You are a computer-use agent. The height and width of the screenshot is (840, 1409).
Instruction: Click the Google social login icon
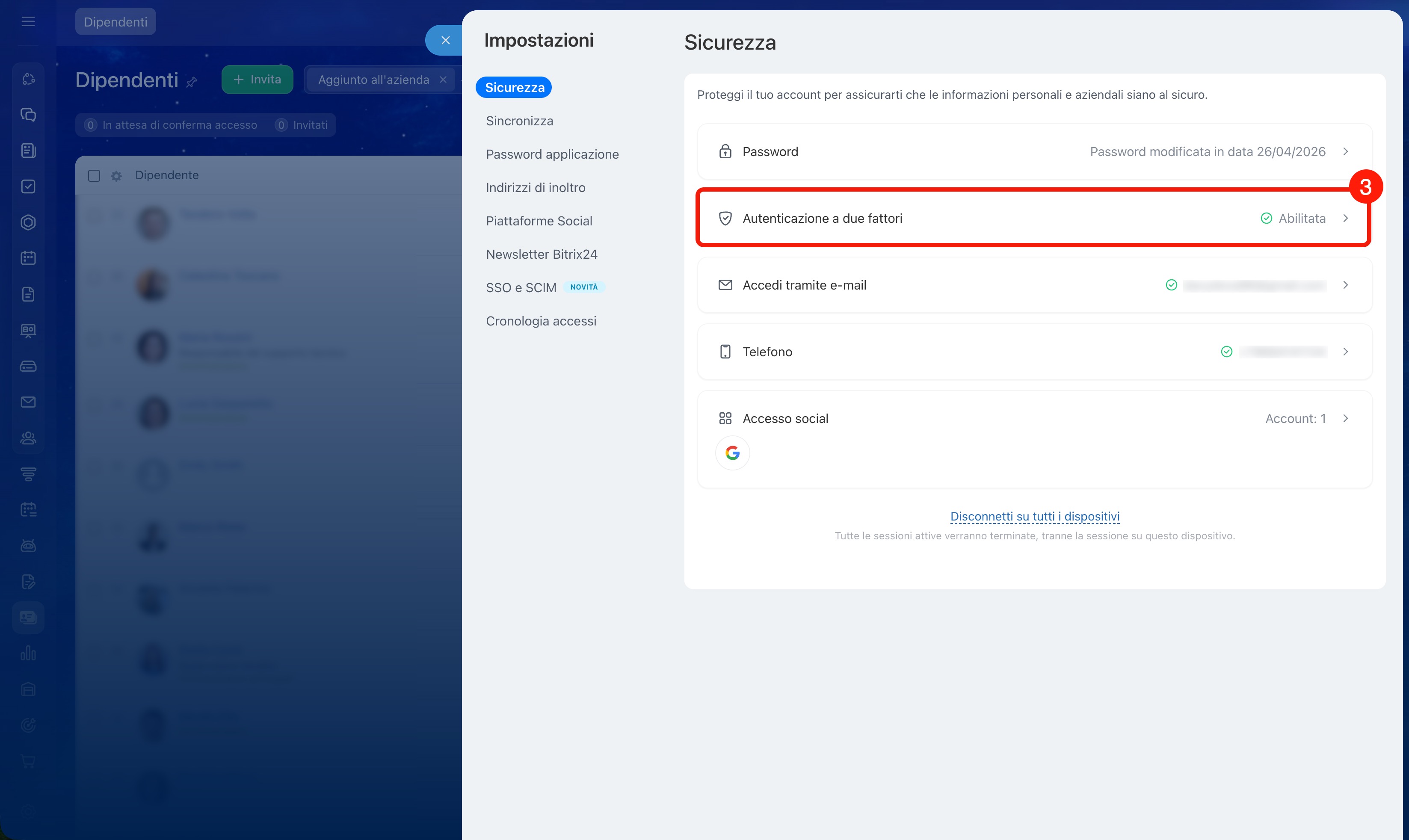[732, 453]
